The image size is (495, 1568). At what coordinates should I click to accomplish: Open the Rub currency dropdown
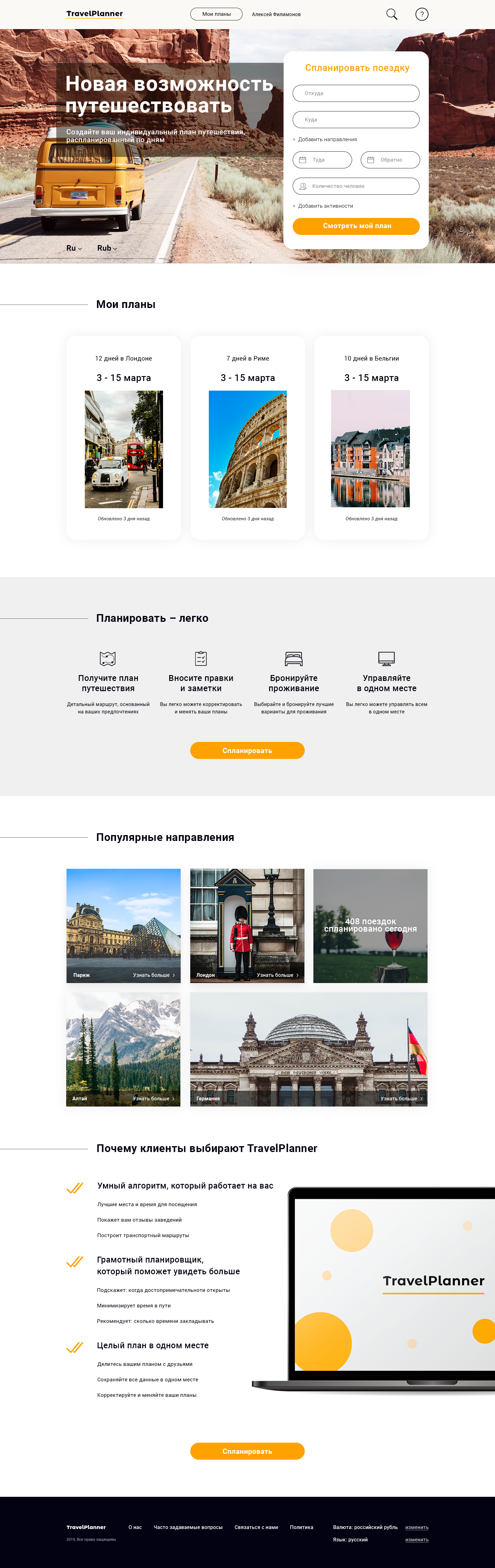click(107, 248)
